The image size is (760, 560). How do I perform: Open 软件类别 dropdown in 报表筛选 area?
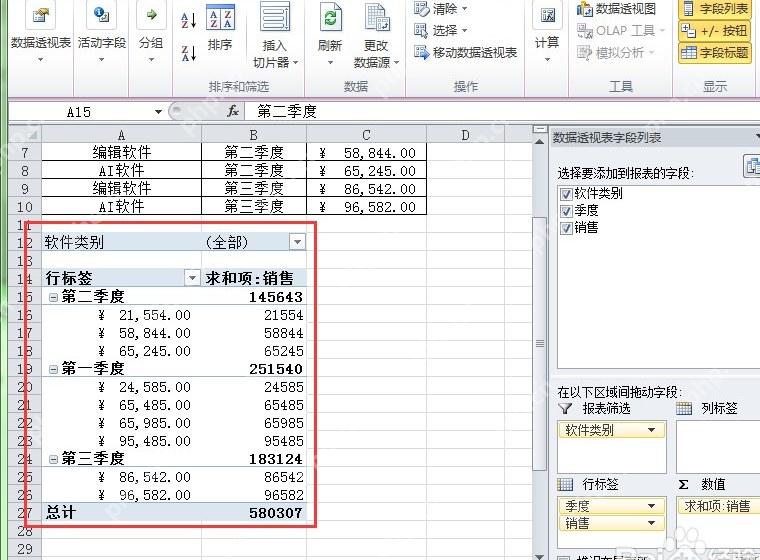click(x=651, y=430)
